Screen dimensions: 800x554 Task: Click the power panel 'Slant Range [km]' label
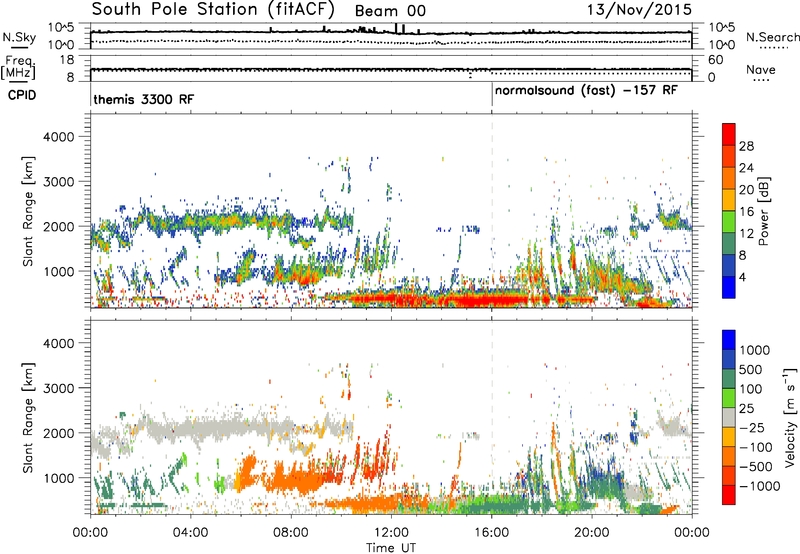tap(28, 211)
